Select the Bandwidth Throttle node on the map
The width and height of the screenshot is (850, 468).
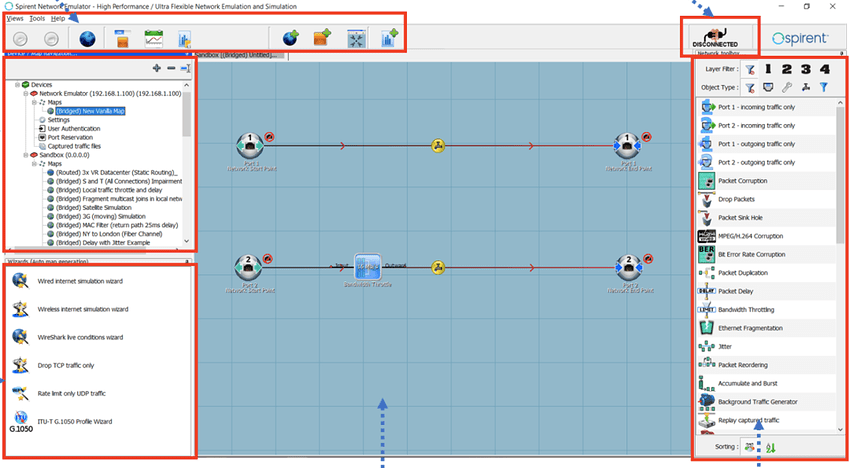pos(368,267)
